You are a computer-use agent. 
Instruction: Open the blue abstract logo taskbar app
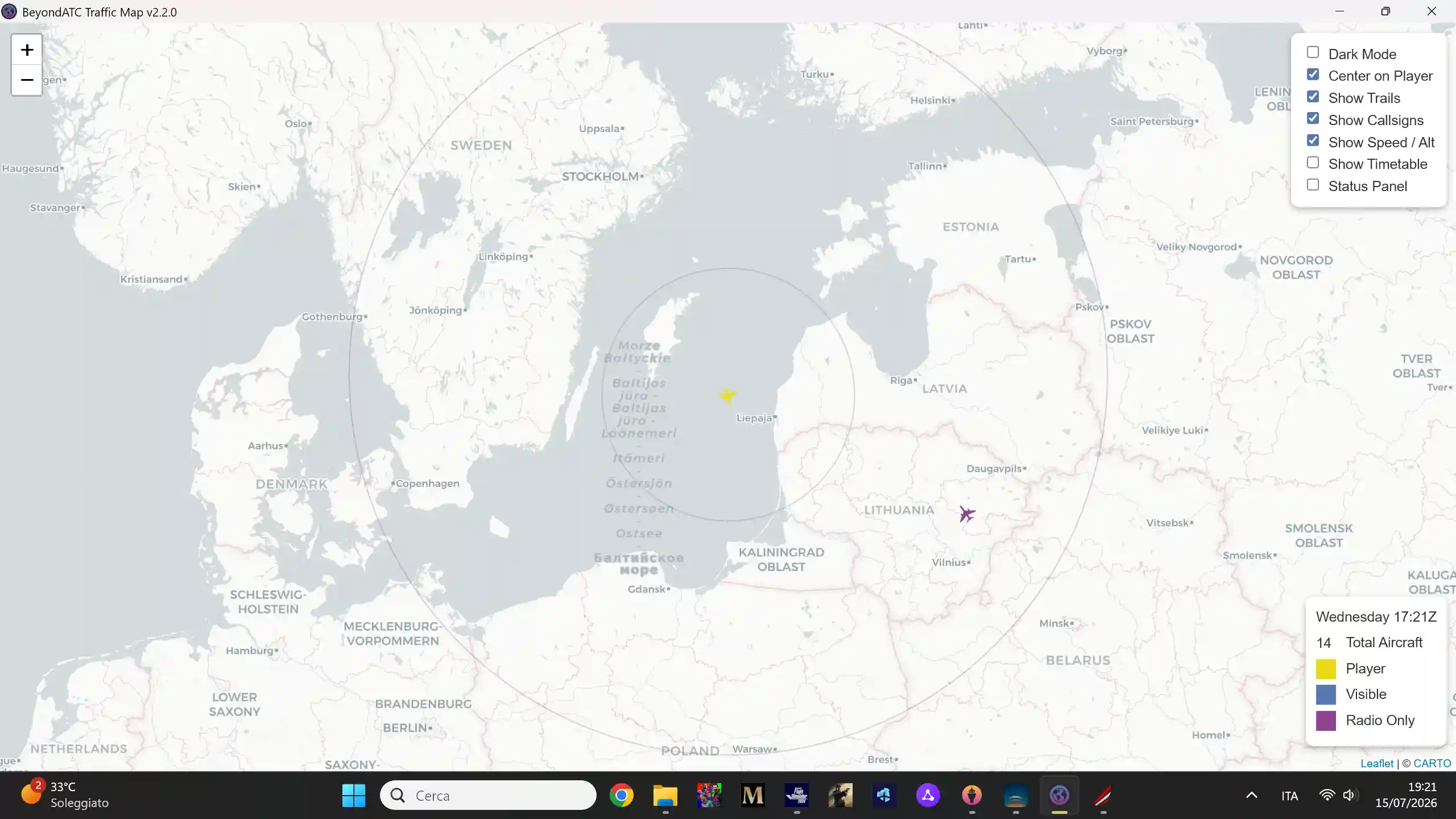coord(884,795)
